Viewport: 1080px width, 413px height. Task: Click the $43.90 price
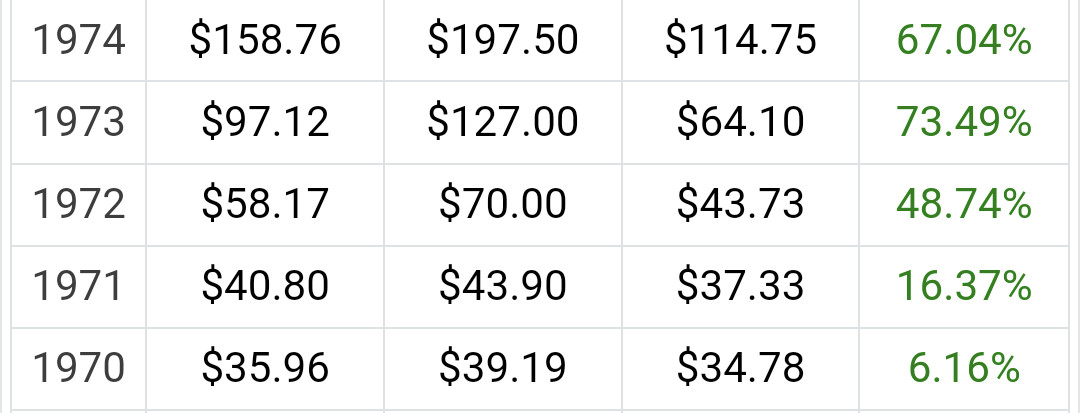(x=503, y=287)
